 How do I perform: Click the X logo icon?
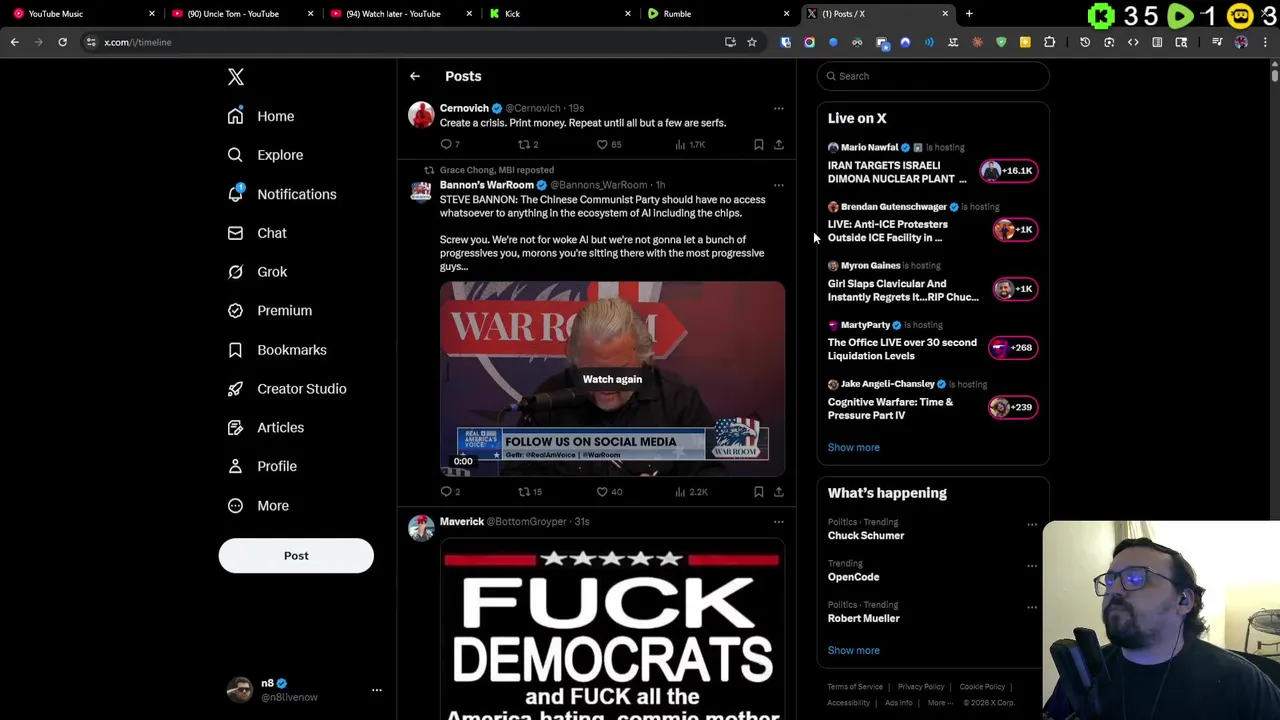[236, 77]
